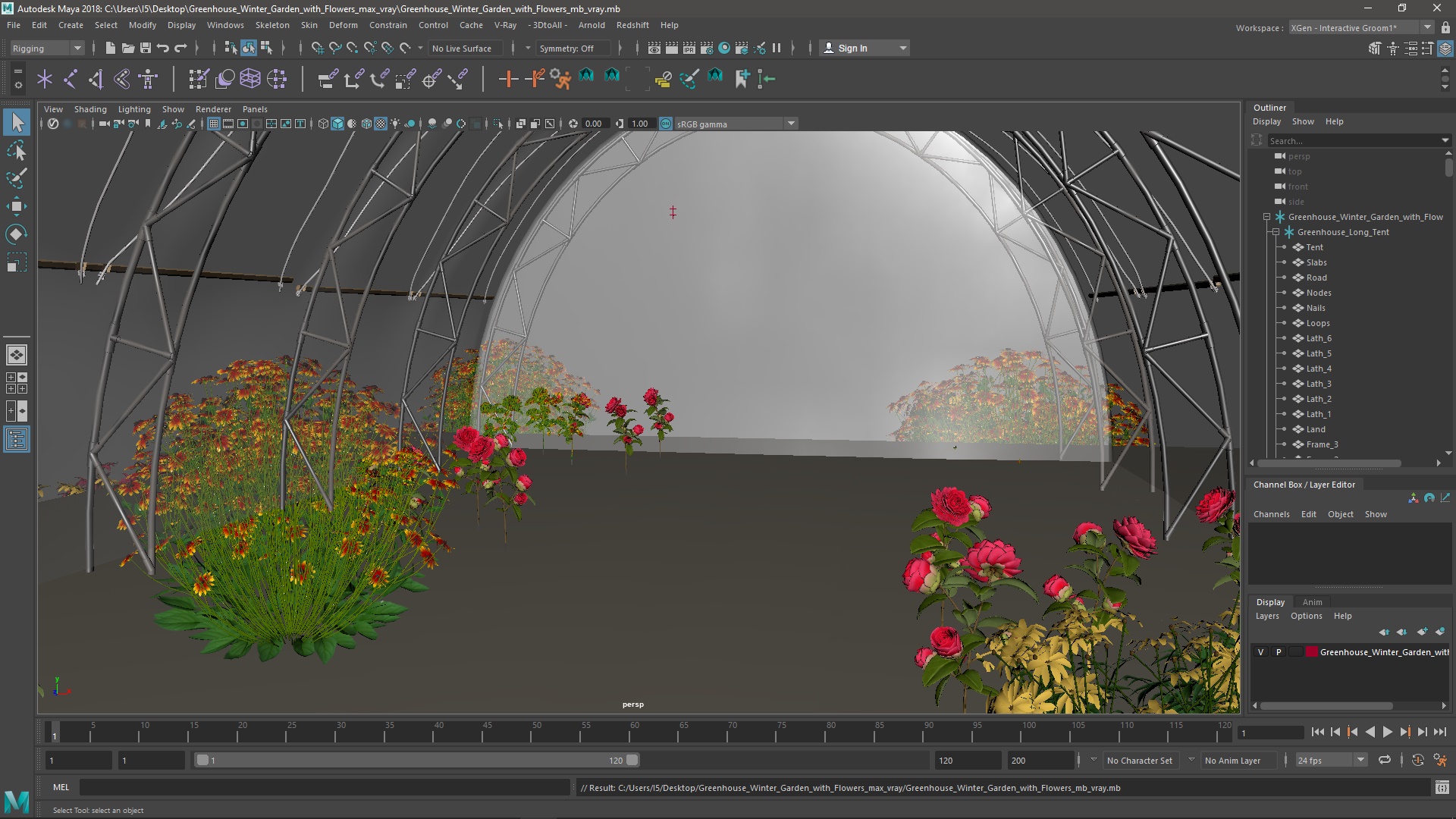Viewport: 1456px width, 819px height.
Task: Click the Symmetry: Off field
Action: 573,48
